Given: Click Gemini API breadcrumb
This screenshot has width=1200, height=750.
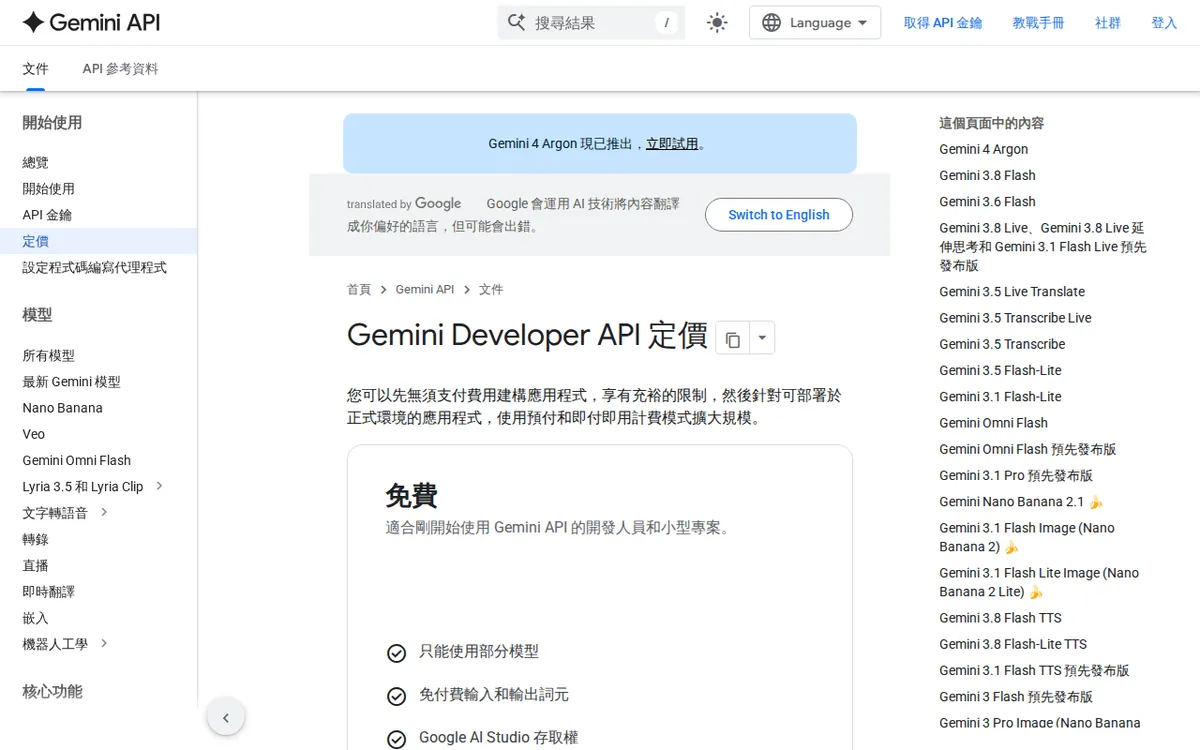Looking at the screenshot, I should [425, 289].
